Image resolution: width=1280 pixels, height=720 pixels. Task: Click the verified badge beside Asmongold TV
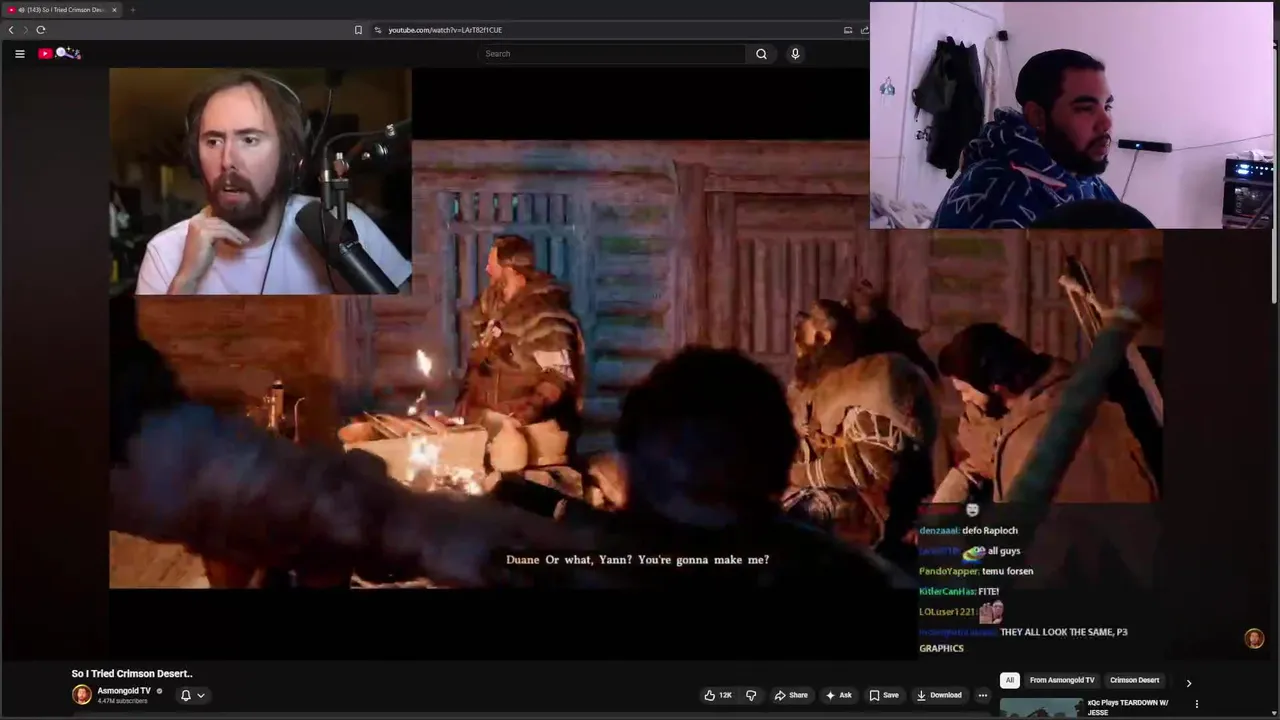(x=159, y=691)
